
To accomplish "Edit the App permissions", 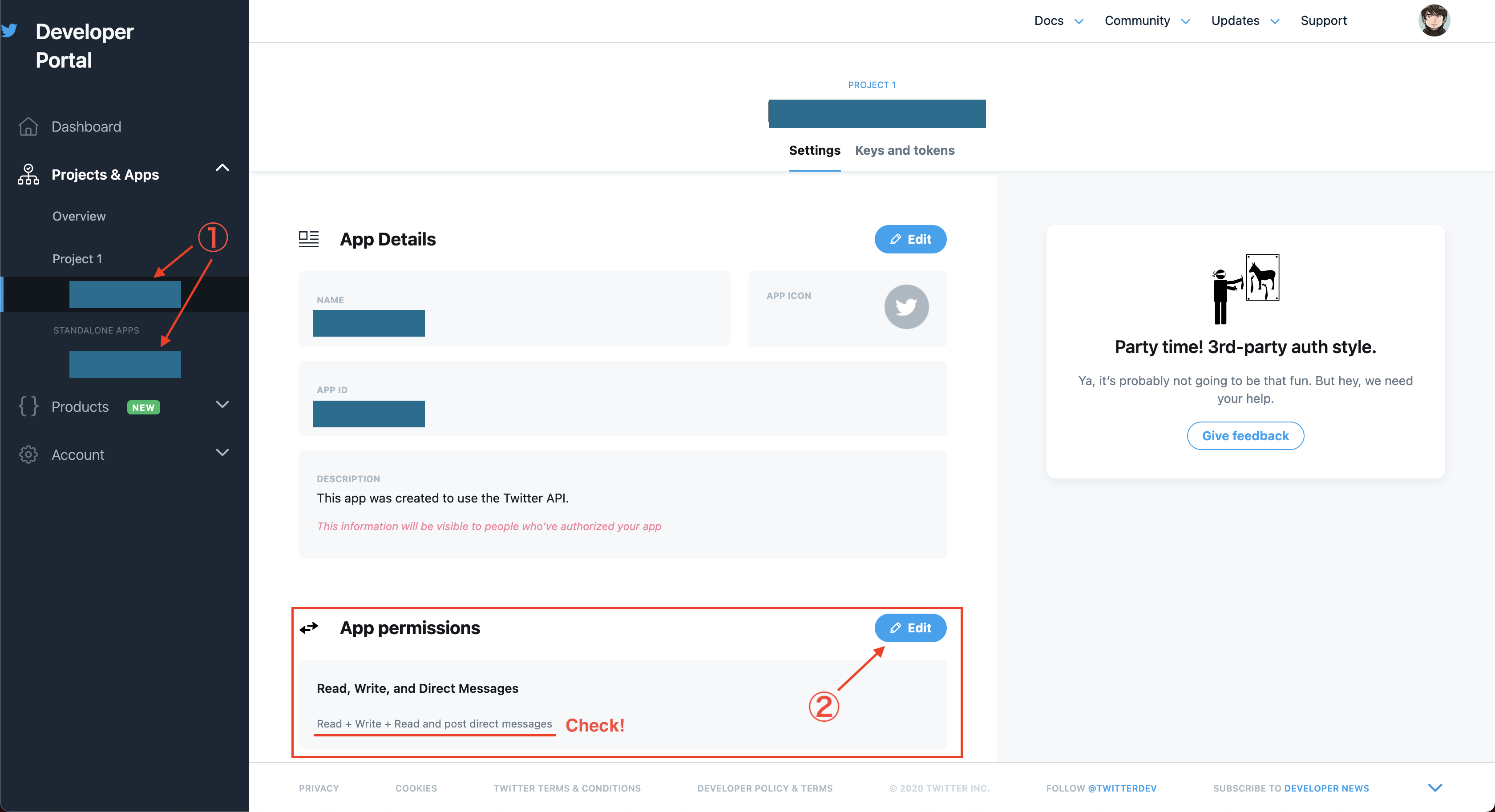I will click(910, 627).
